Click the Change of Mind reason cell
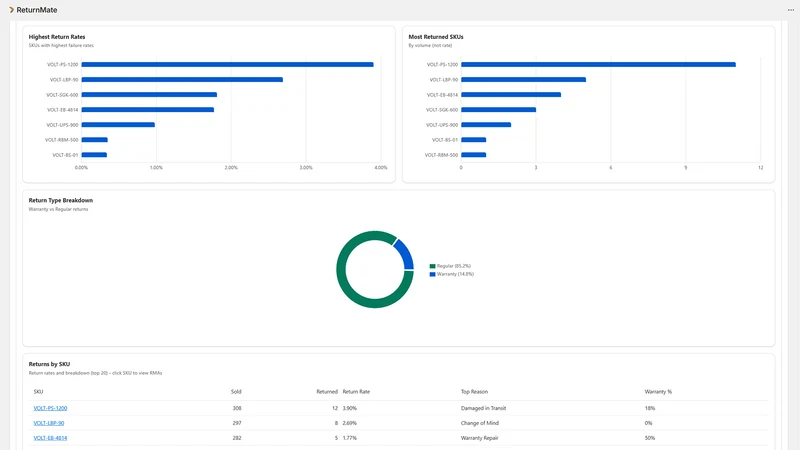This screenshot has width=800, height=450. 480,423
